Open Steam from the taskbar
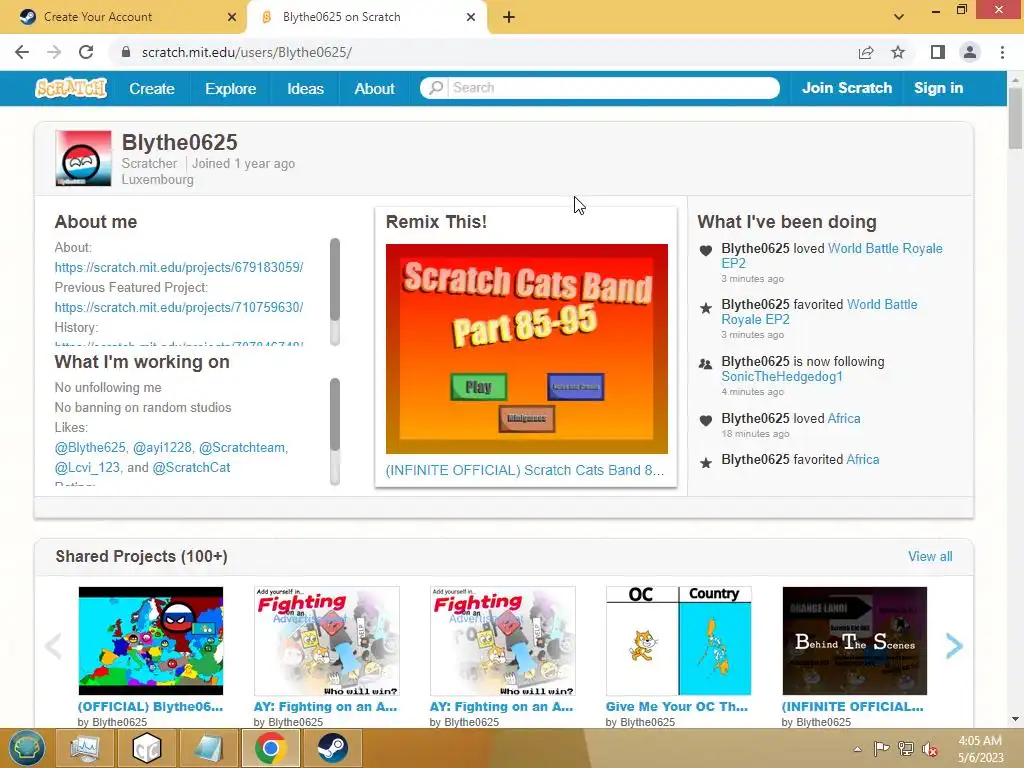 click(332, 748)
